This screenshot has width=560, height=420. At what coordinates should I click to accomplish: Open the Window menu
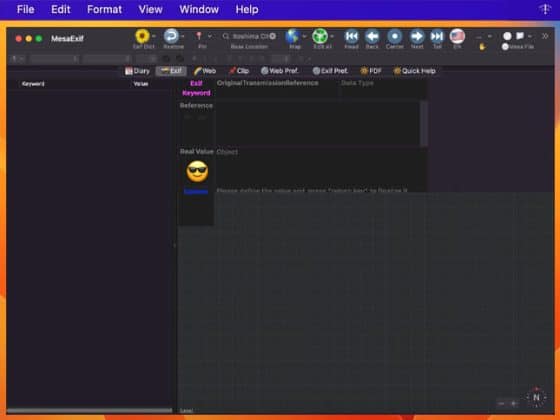coord(199,9)
